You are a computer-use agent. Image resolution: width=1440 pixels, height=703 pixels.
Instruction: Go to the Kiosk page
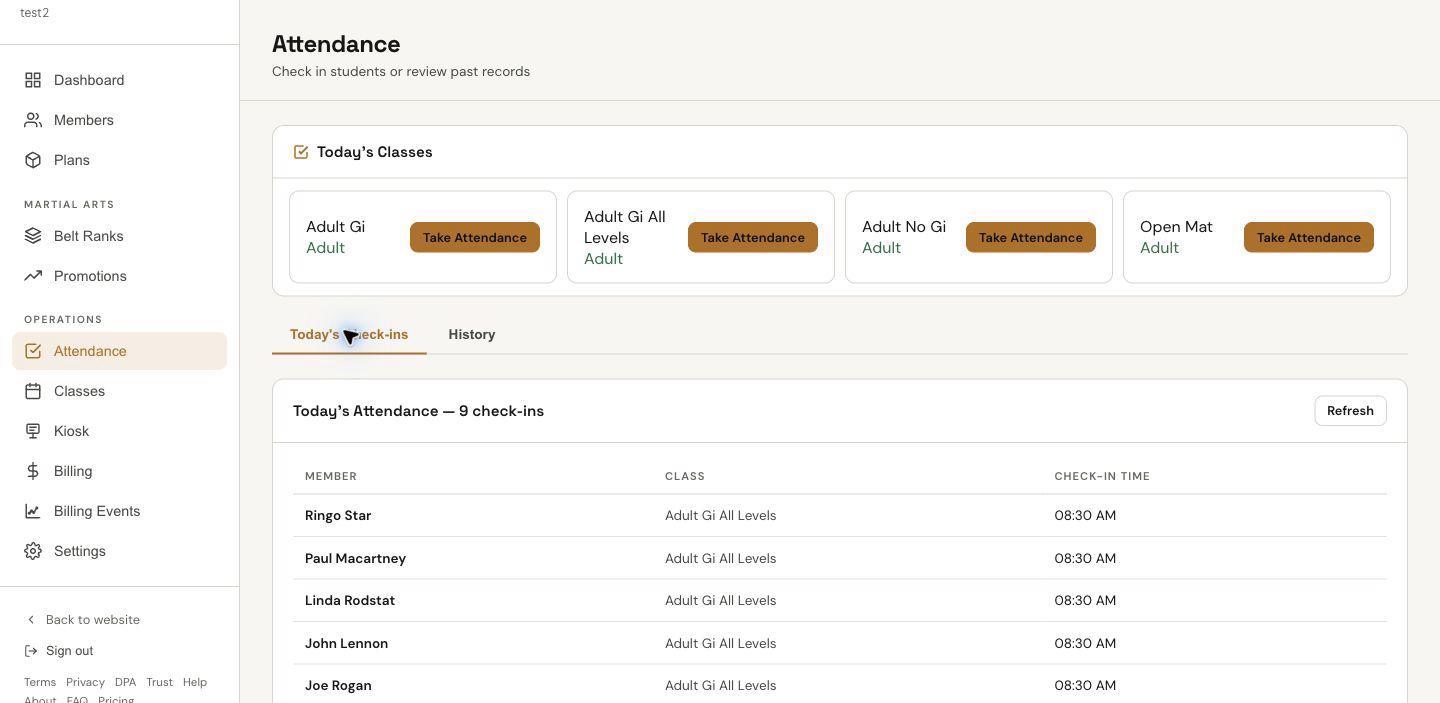(119, 431)
